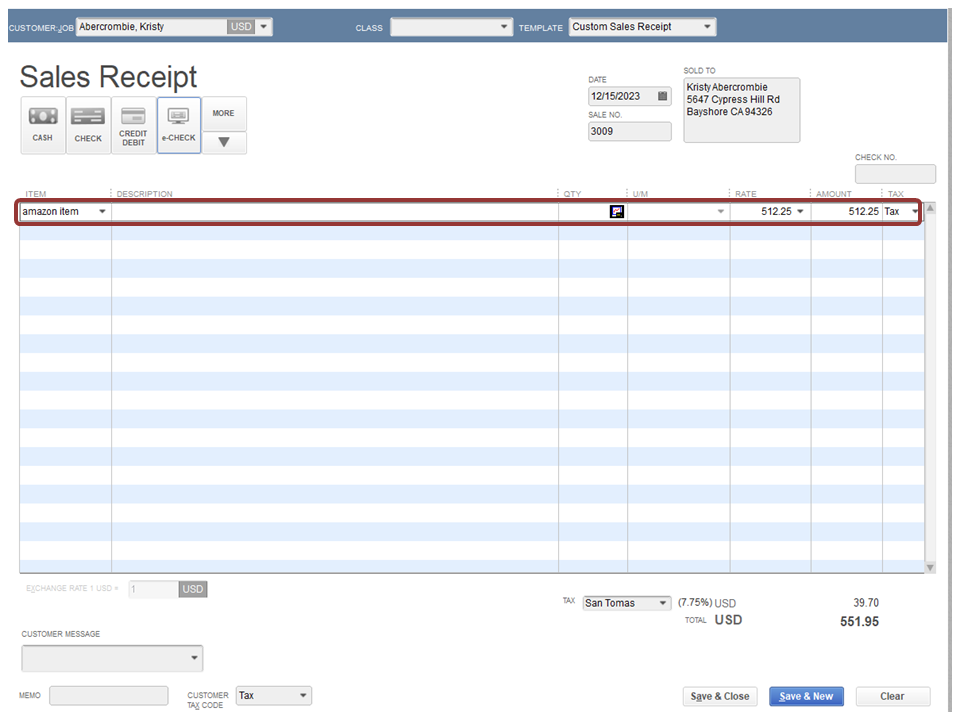Click the DESCRIPTION column header
Image resolution: width=960 pixels, height=720 pixels.
144,193
